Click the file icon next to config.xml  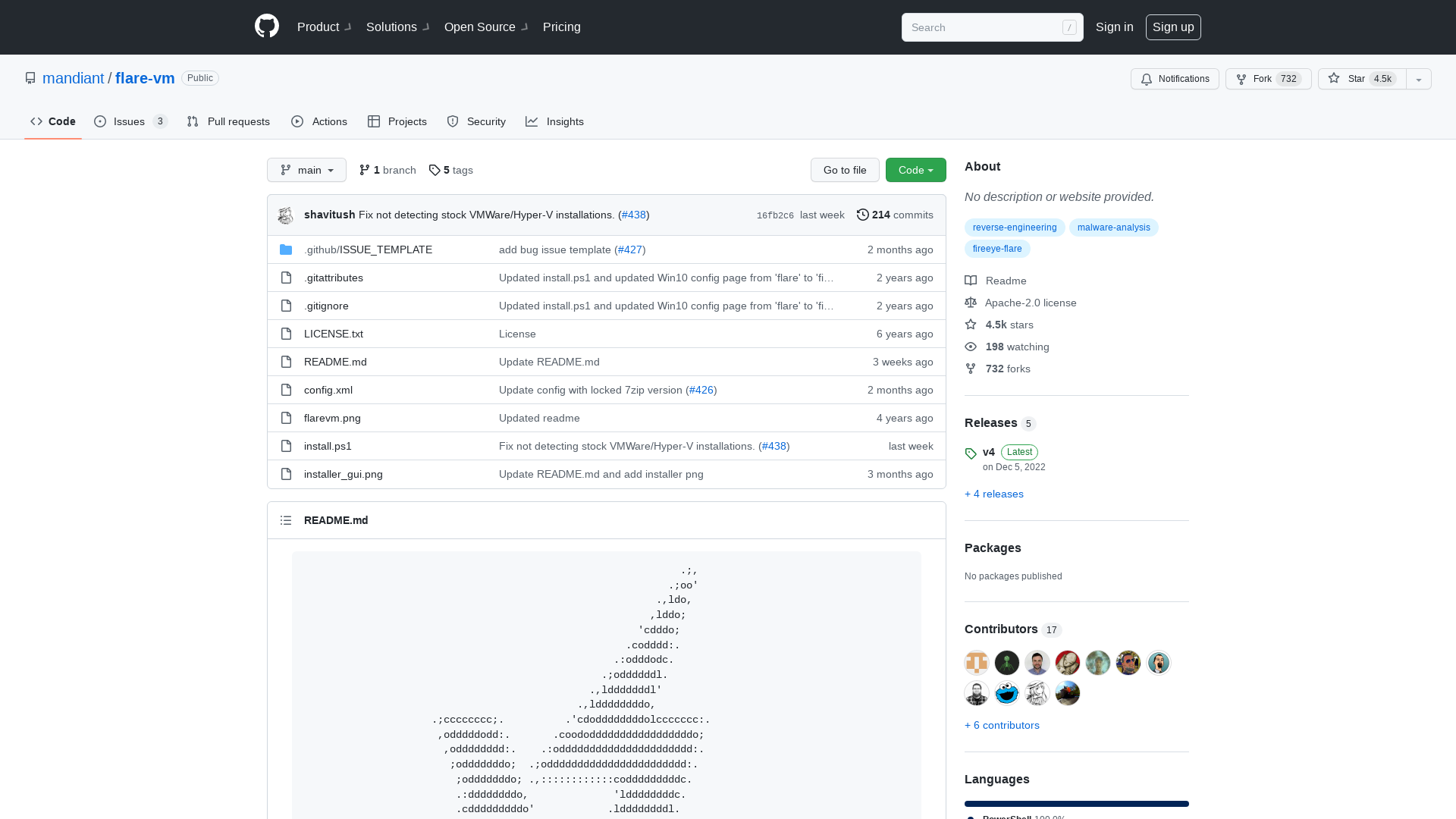pyautogui.click(x=286, y=390)
